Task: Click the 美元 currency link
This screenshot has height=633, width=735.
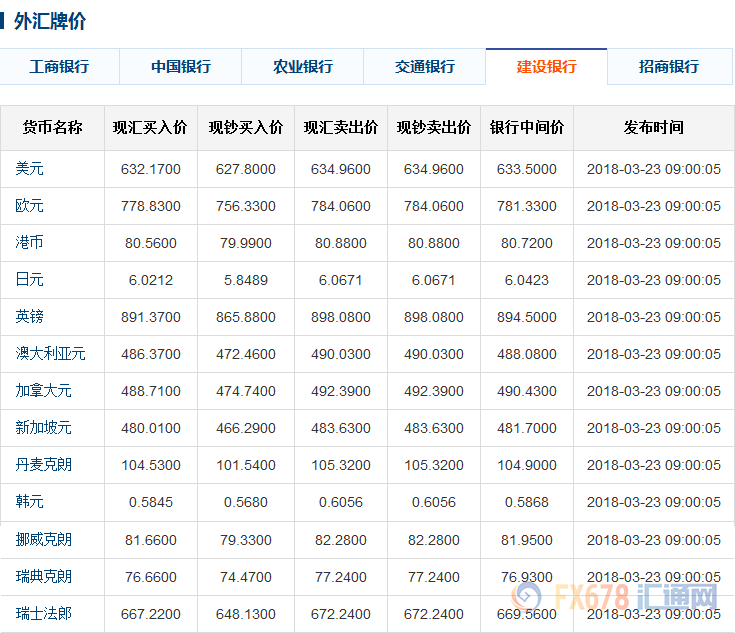Action: point(30,169)
